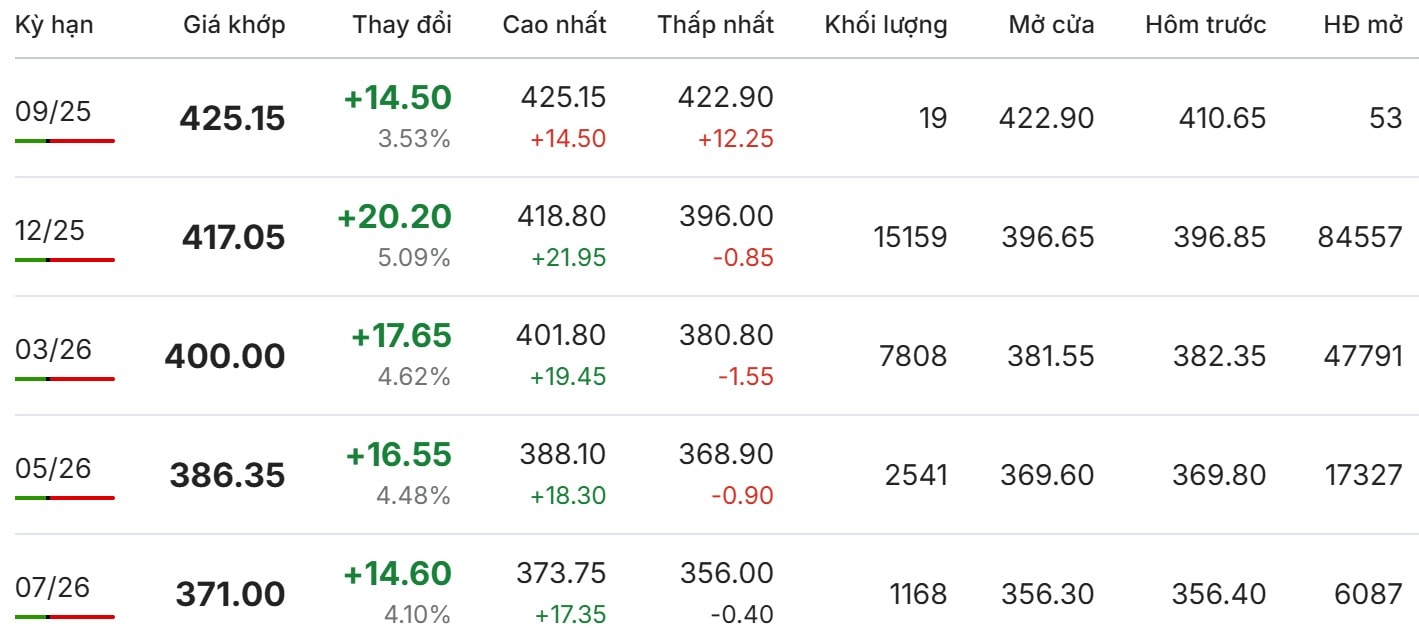Viewport: 1419px width, 639px height.
Task: Select the 07/26 contract term
Action: (53, 587)
